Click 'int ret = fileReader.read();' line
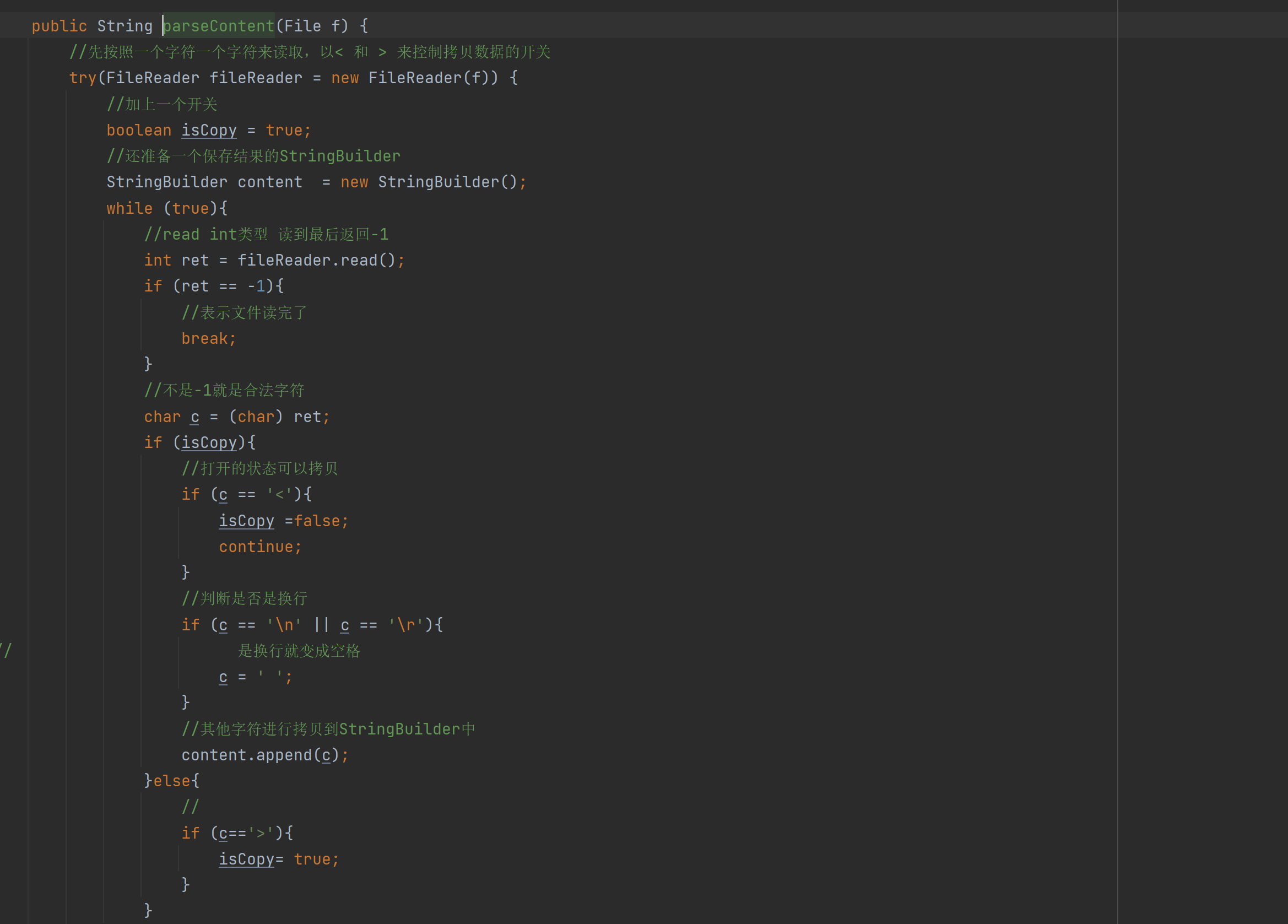The image size is (1288, 924). click(274, 260)
